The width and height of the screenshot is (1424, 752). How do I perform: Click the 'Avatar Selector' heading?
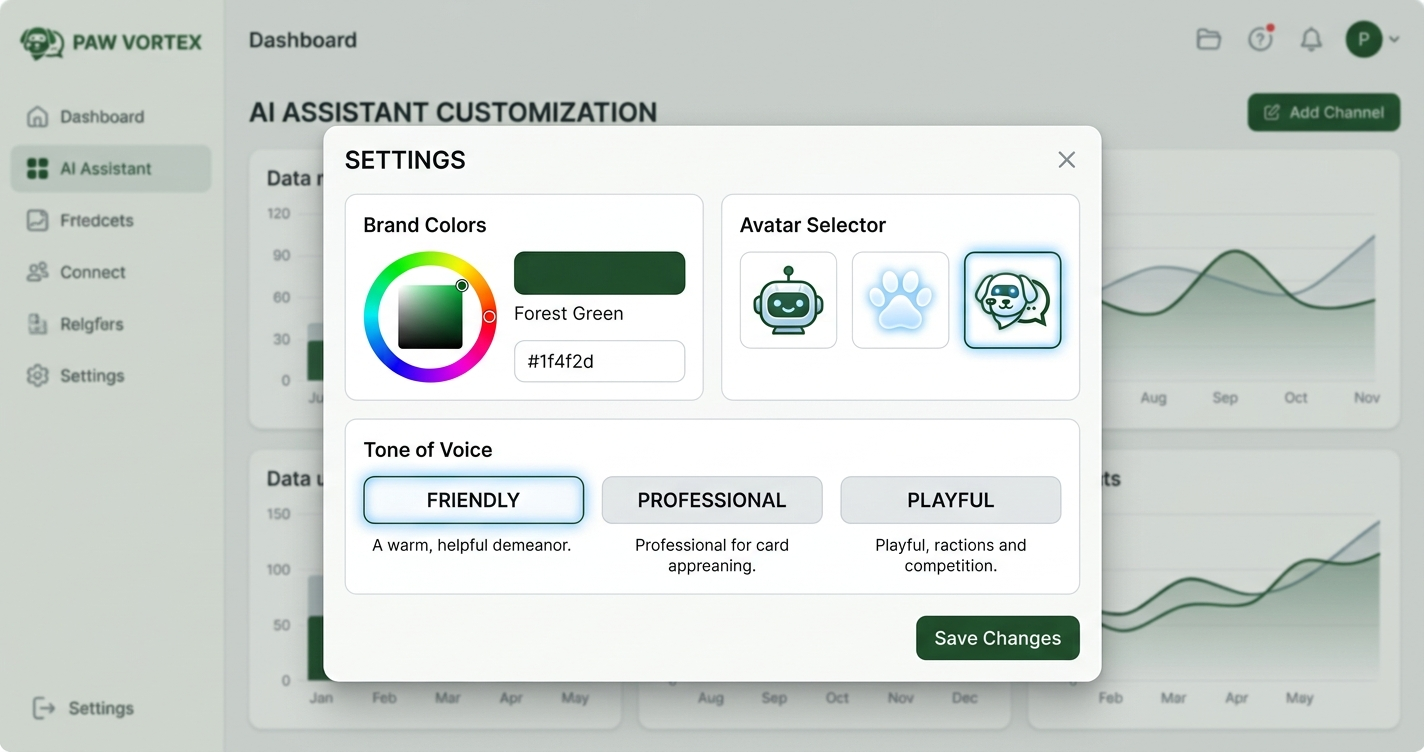pyautogui.click(x=813, y=225)
